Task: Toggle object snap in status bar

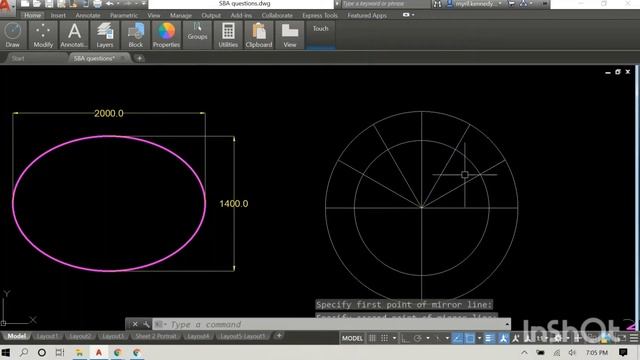Action: tap(470, 338)
